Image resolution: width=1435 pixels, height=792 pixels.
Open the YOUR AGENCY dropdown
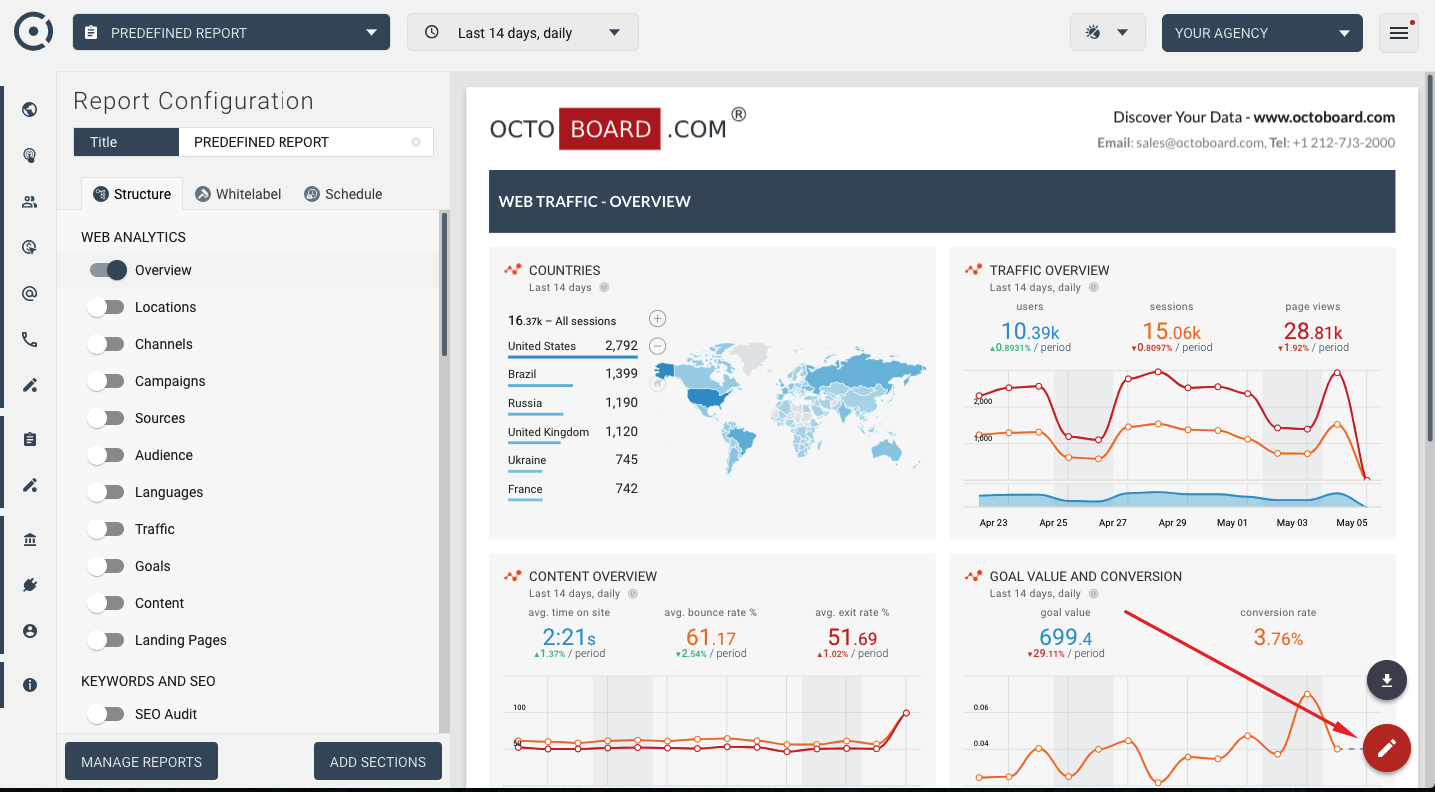[1262, 32]
